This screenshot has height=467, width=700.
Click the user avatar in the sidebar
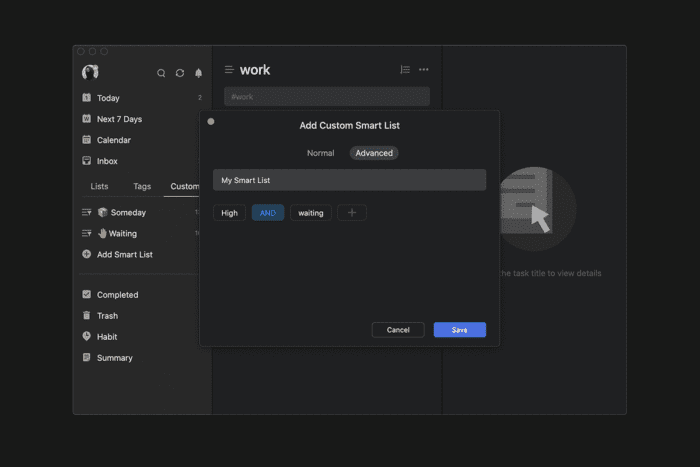[90, 72]
